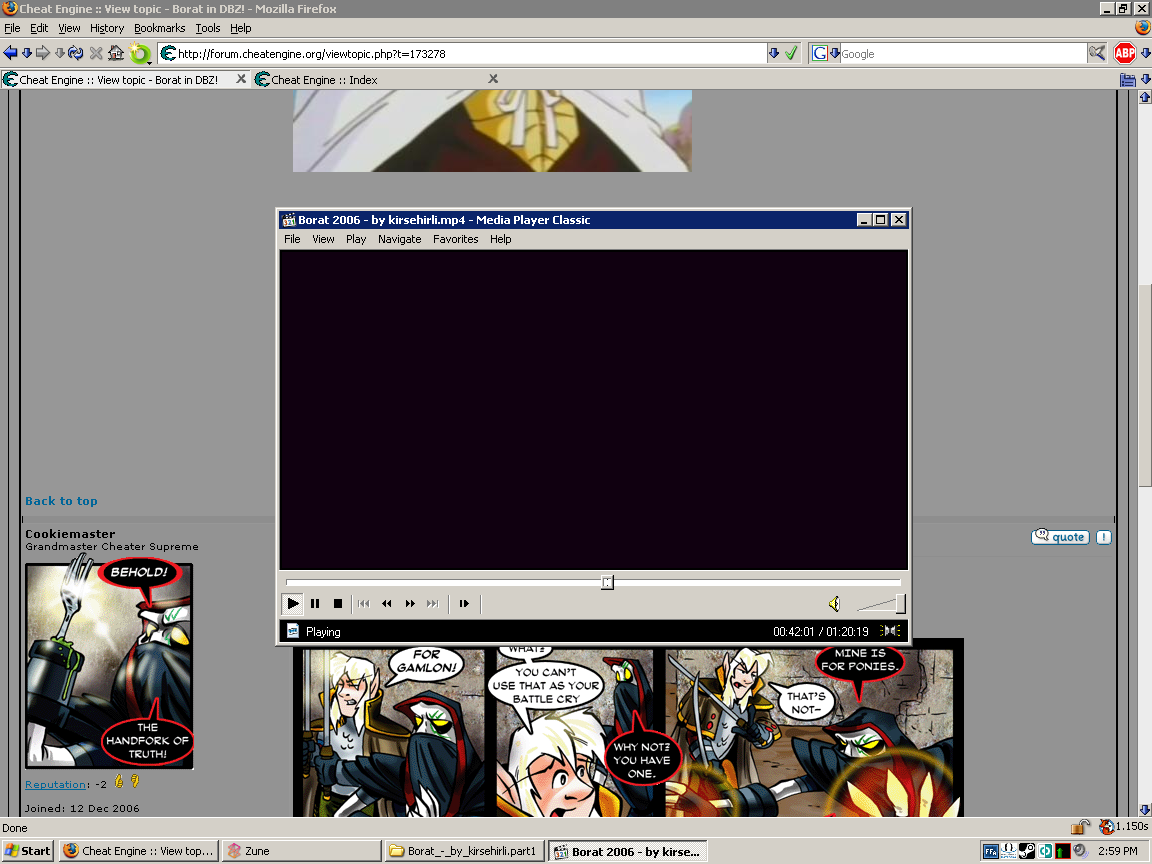Click the green new-tab ring icon
The height and width of the screenshot is (864, 1152).
[x=139, y=54]
